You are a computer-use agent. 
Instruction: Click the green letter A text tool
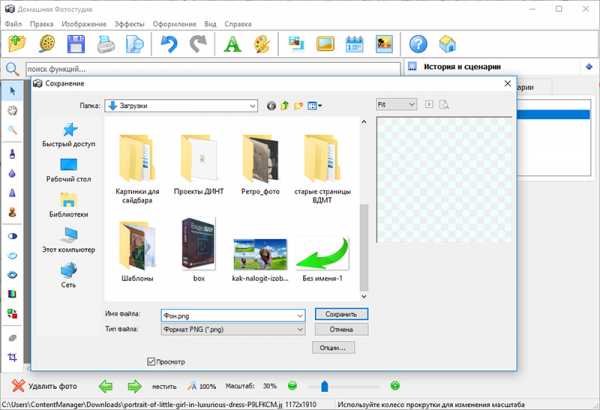click(232, 43)
